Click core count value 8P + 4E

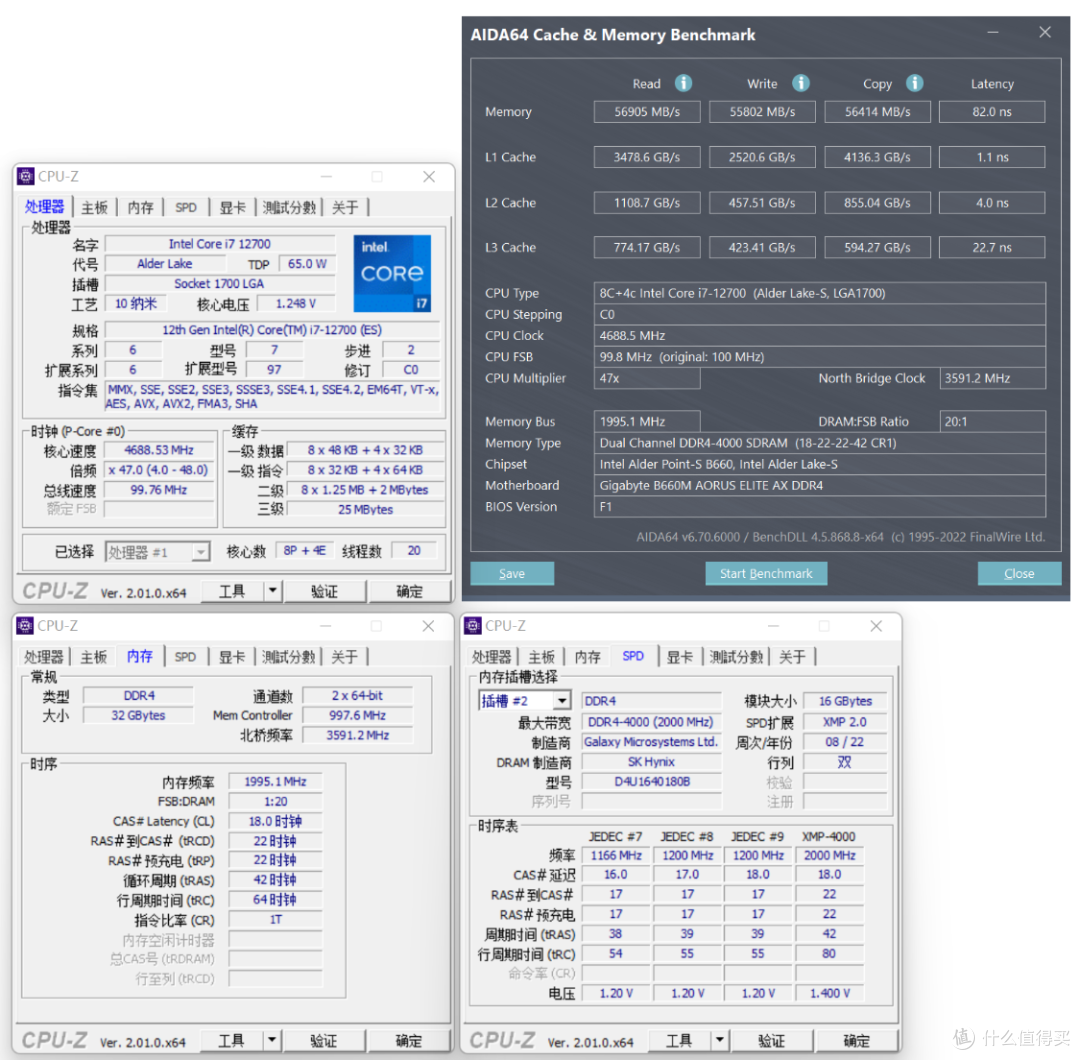click(304, 550)
